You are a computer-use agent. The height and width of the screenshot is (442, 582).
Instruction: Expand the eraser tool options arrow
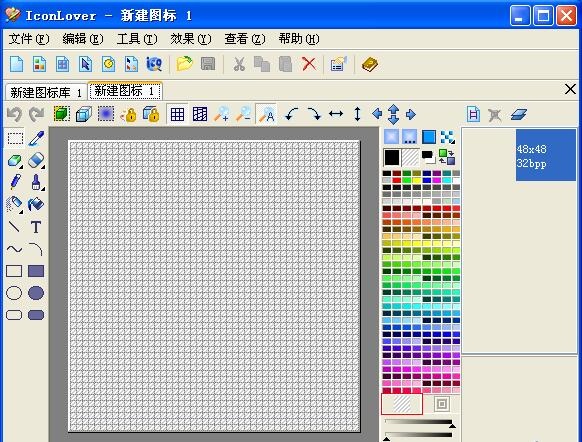coord(43,167)
